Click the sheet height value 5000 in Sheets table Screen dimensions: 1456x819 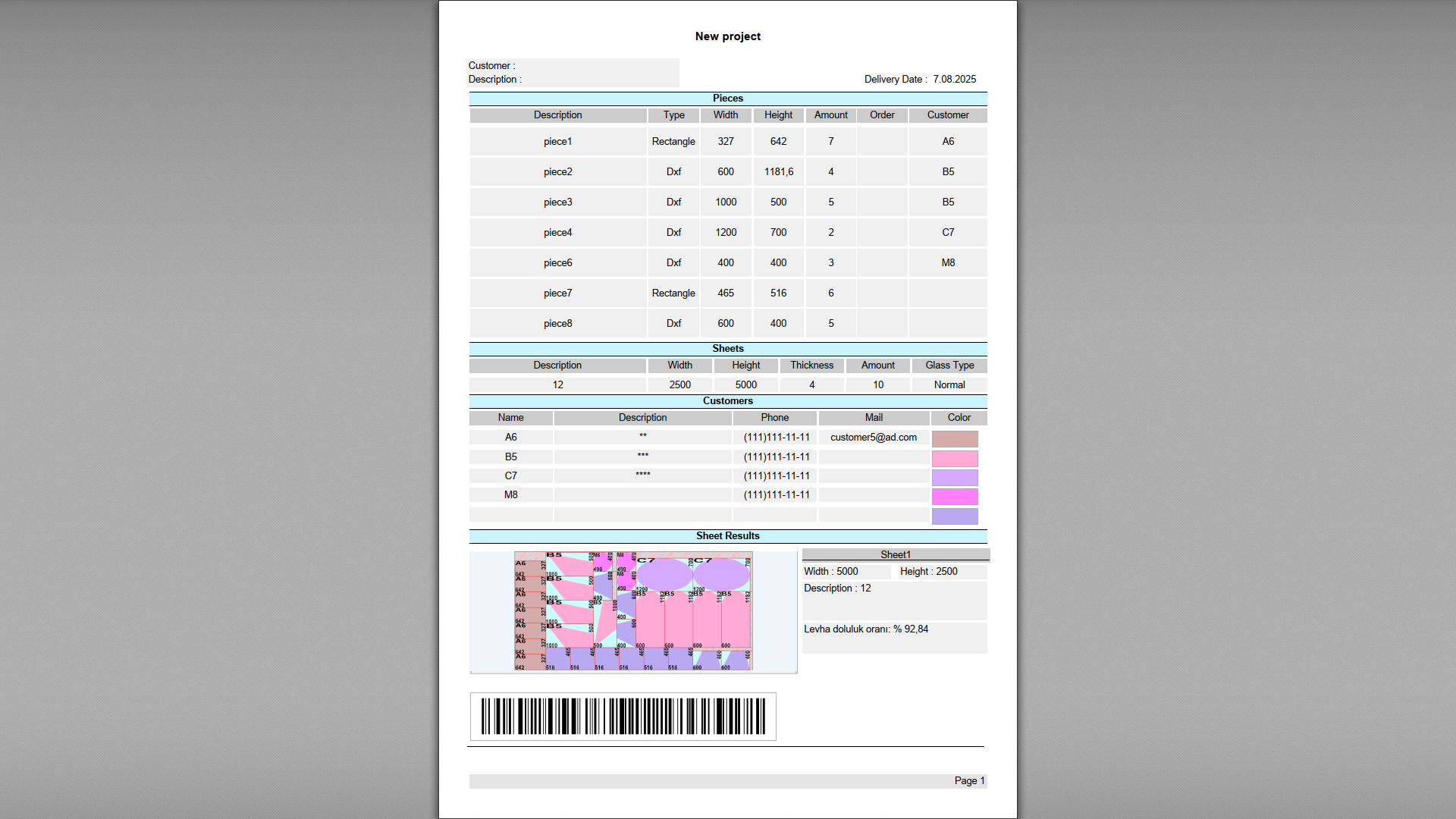[x=746, y=385]
